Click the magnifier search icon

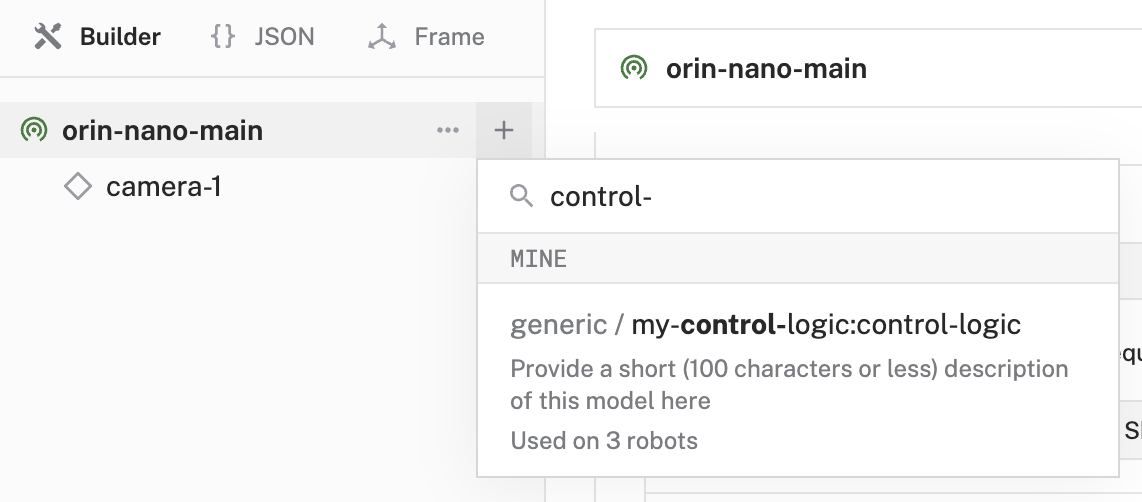521,196
